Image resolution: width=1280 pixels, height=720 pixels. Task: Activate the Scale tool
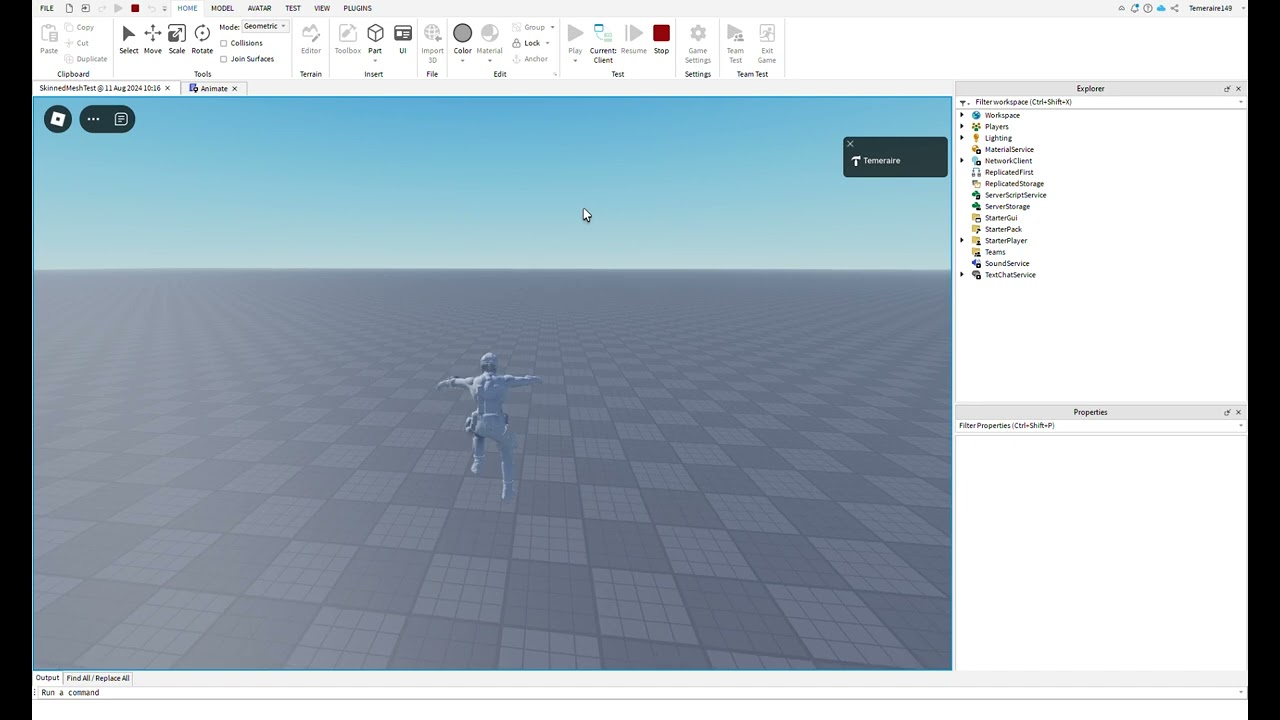tap(177, 40)
